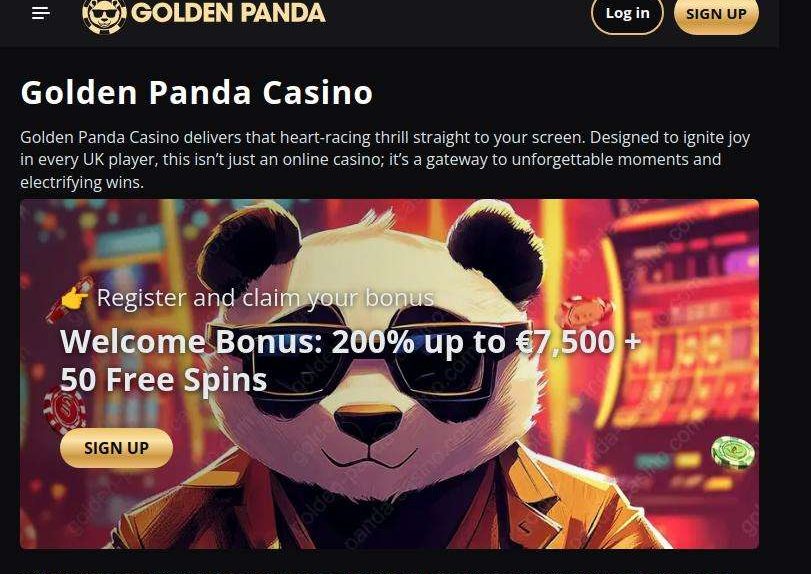
Task: Select the Golden Panda Casino heading
Action: click(x=197, y=93)
